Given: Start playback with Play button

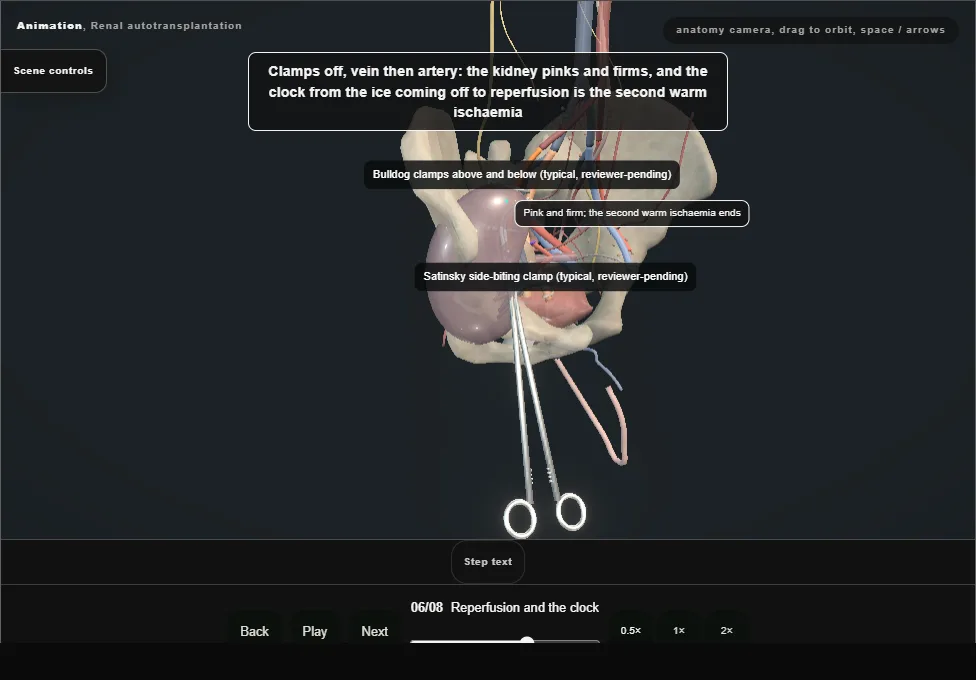Looking at the screenshot, I should [x=314, y=631].
